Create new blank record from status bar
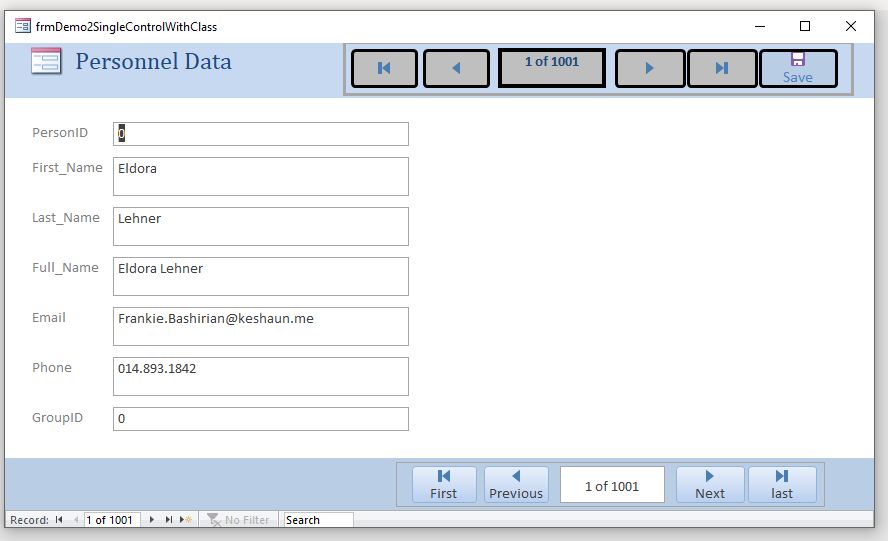 (185, 519)
